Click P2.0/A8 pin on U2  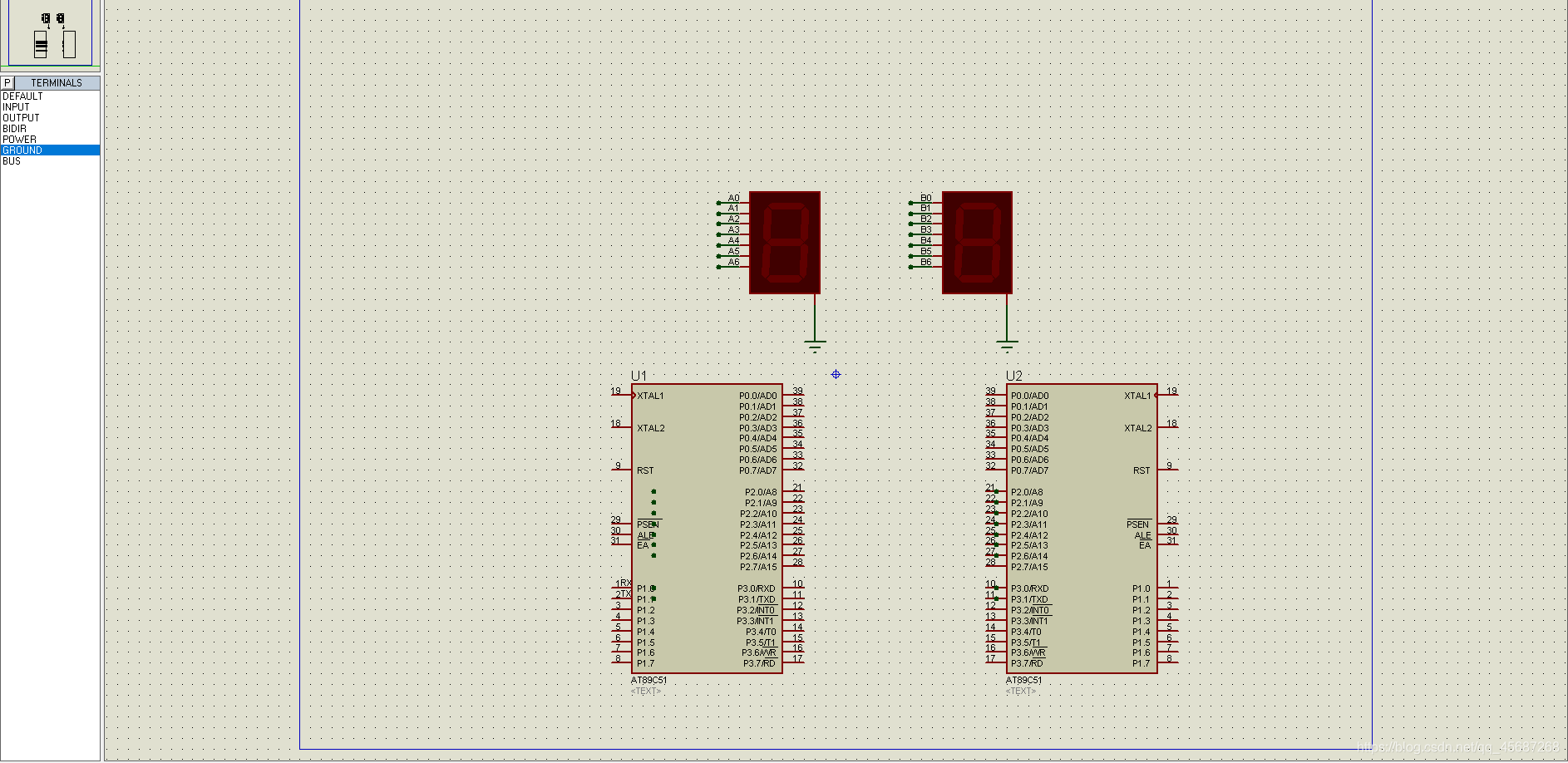(1027, 492)
